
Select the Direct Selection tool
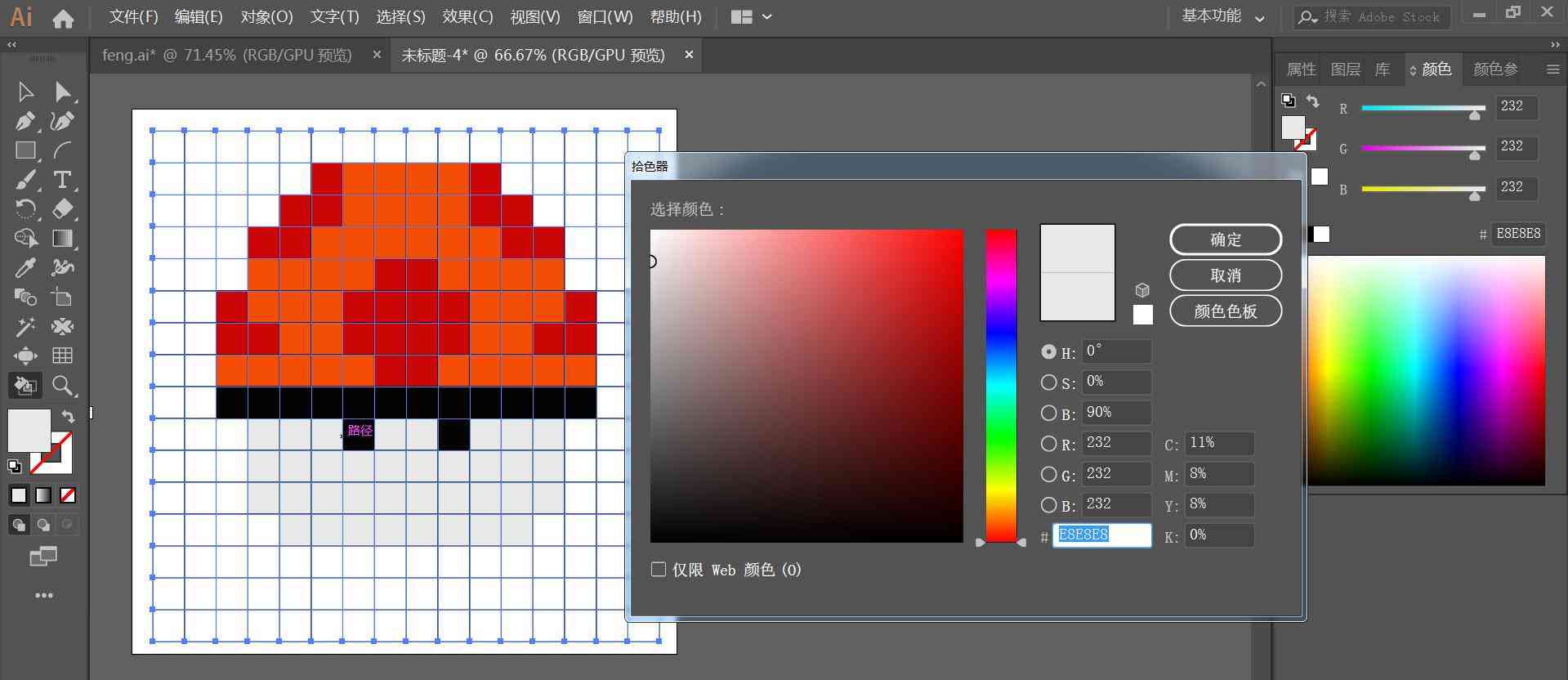point(63,91)
